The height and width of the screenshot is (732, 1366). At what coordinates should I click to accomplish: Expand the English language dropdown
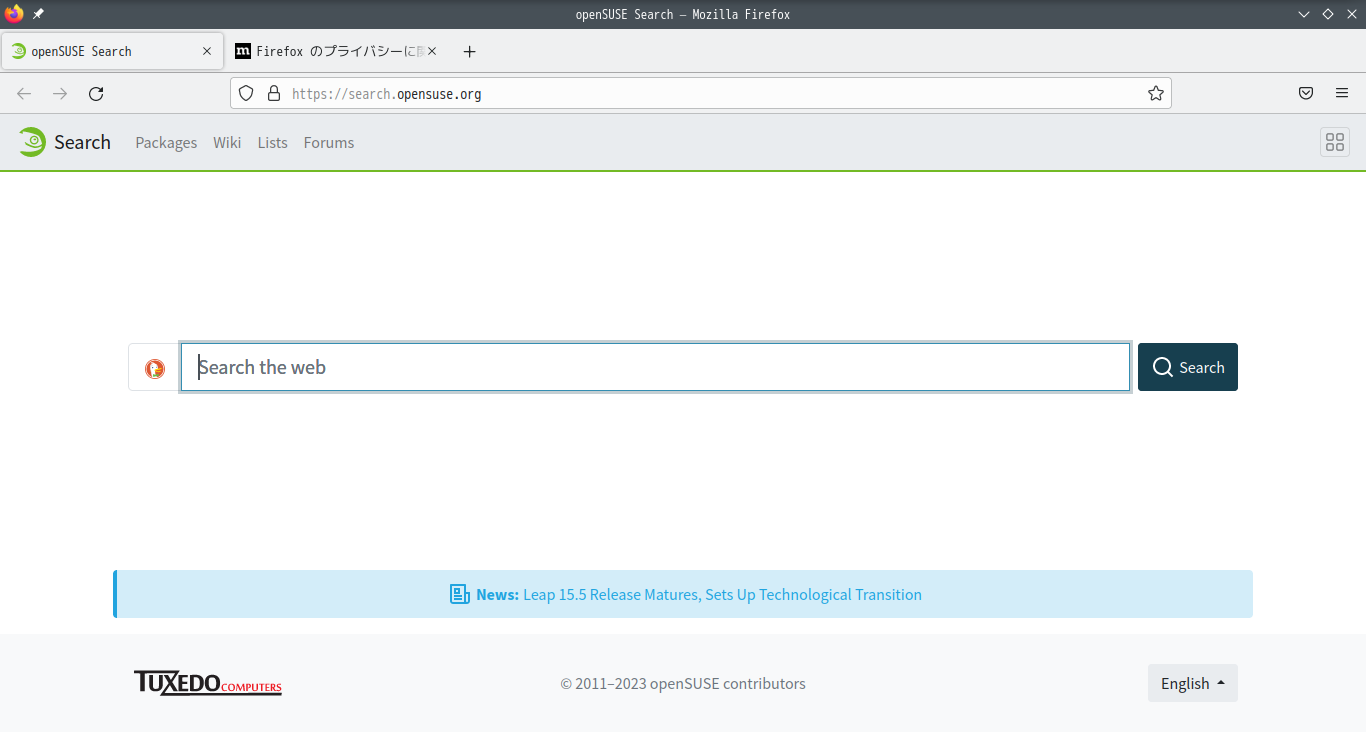click(1193, 683)
